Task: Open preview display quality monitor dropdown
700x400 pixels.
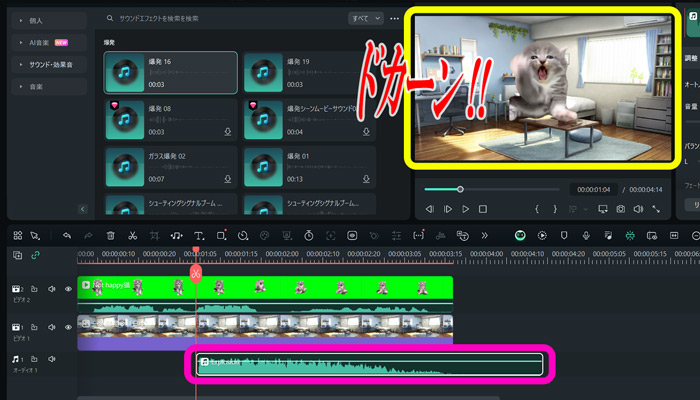Action: (x=603, y=209)
